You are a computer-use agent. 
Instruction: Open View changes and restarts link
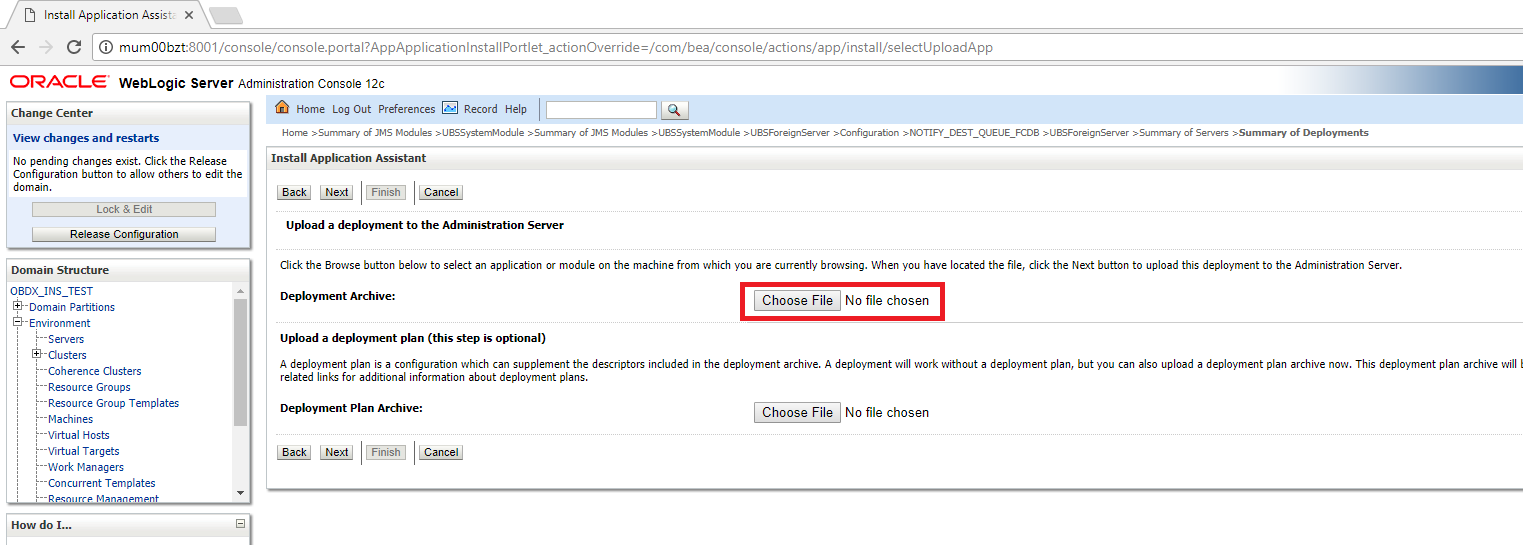[86, 138]
